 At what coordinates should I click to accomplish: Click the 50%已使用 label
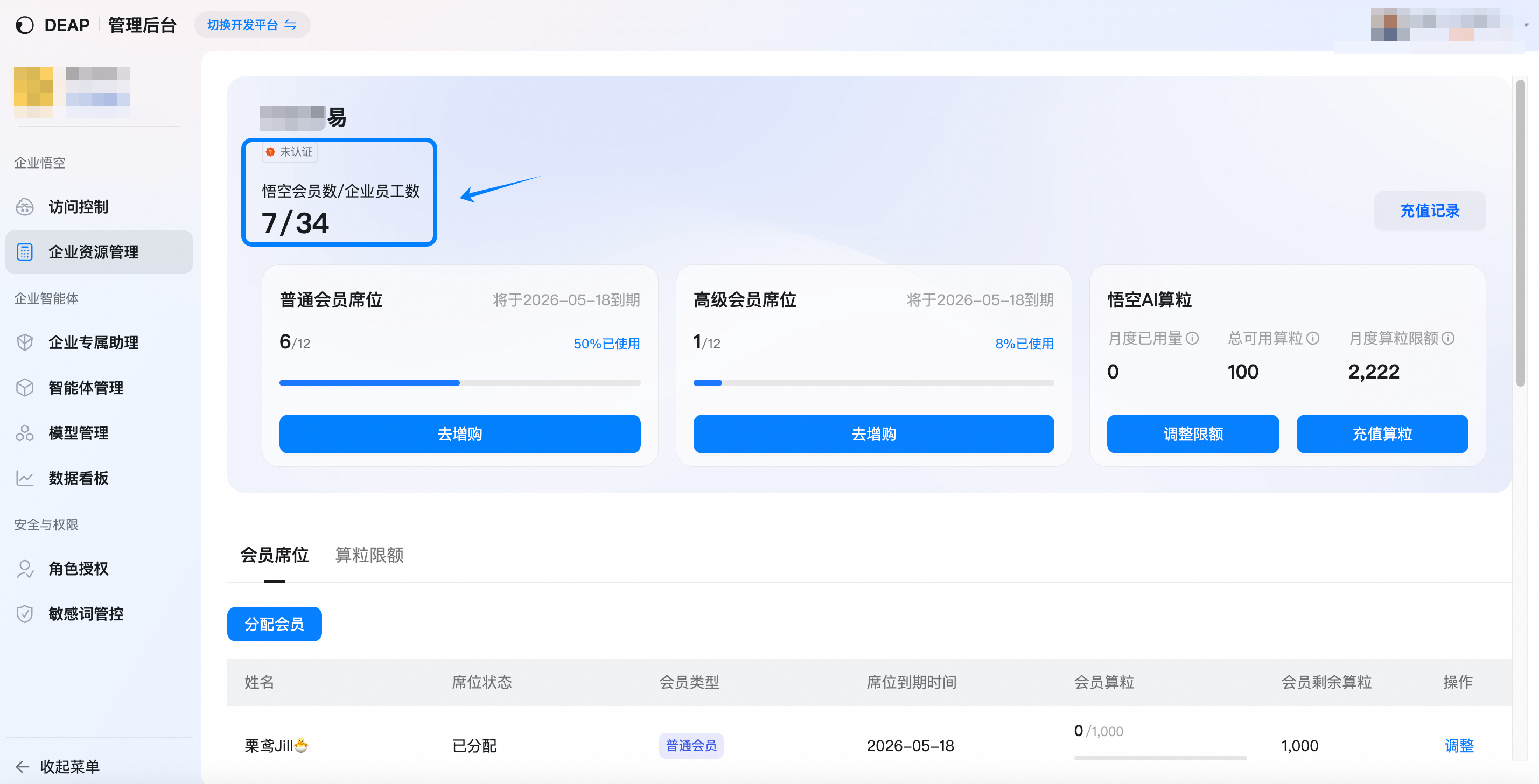click(x=606, y=344)
